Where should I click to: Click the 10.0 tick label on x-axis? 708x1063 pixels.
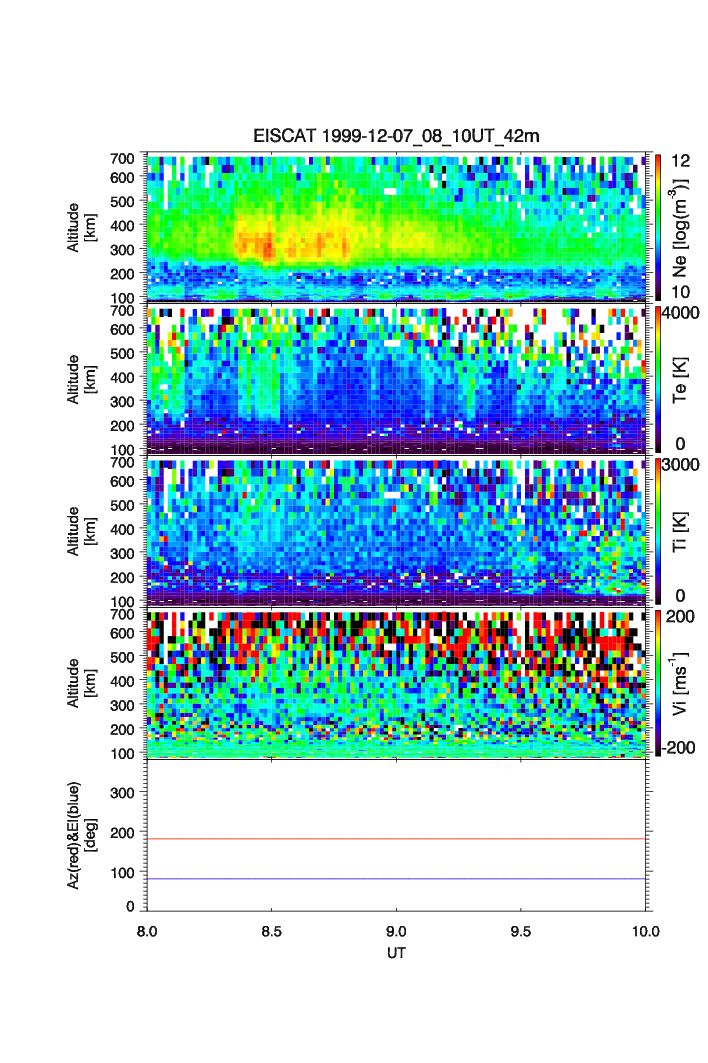click(646, 930)
